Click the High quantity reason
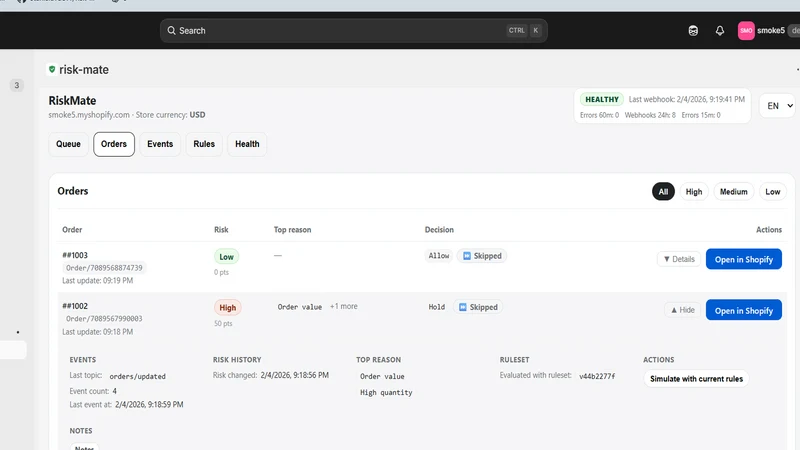 386,392
